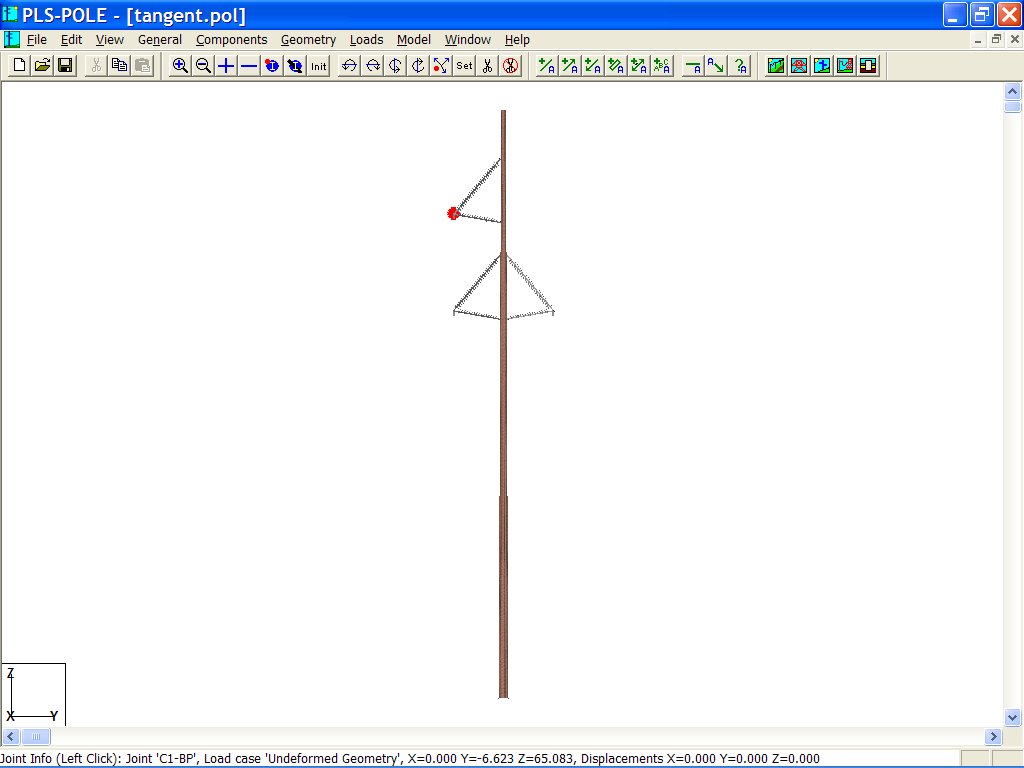The height and width of the screenshot is (768, 1024).
Task: Click the Copy toolbar button
Action: click(119, 66)
